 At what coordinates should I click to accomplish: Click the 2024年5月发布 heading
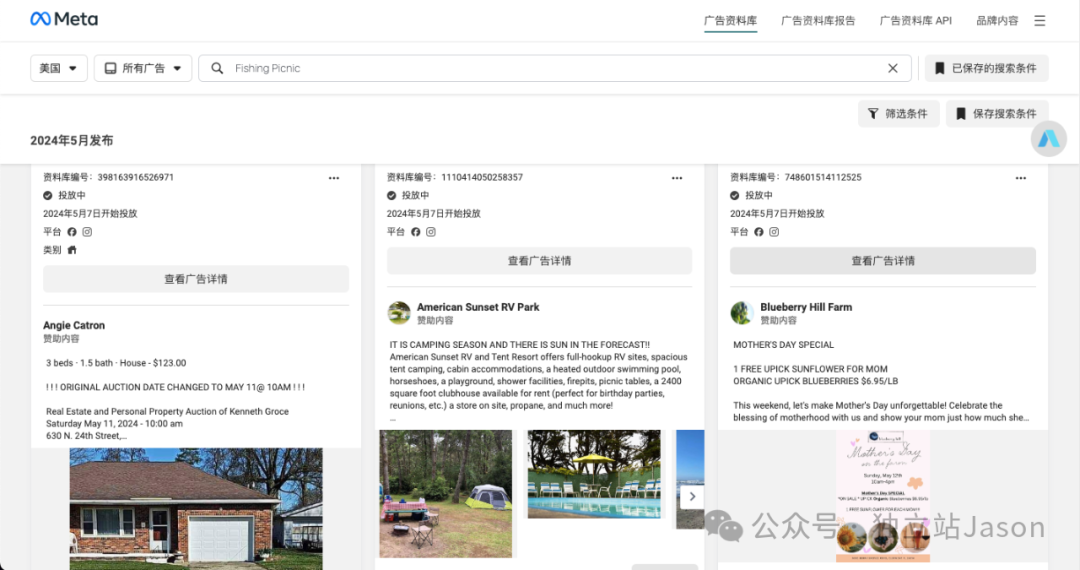click(x=72, y=140)
